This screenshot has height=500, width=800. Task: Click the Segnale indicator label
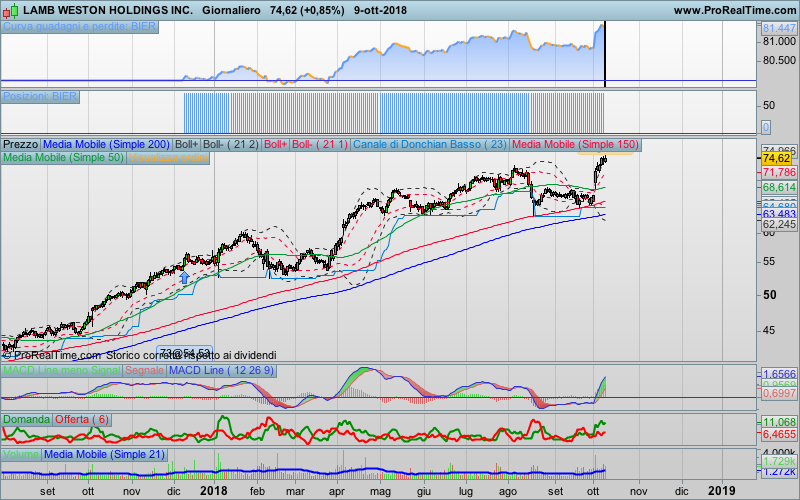coord(144,370)
